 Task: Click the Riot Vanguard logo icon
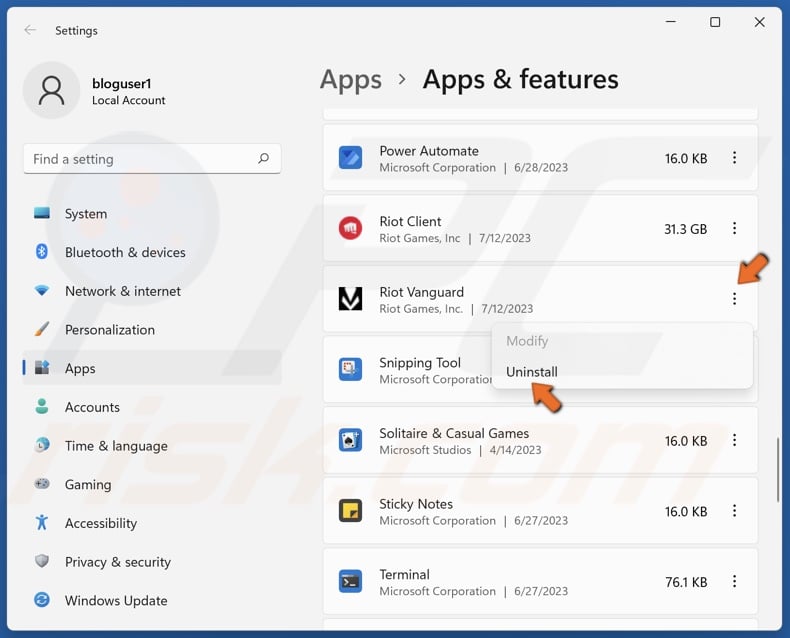pyautogui.click(x=350, y=299)
